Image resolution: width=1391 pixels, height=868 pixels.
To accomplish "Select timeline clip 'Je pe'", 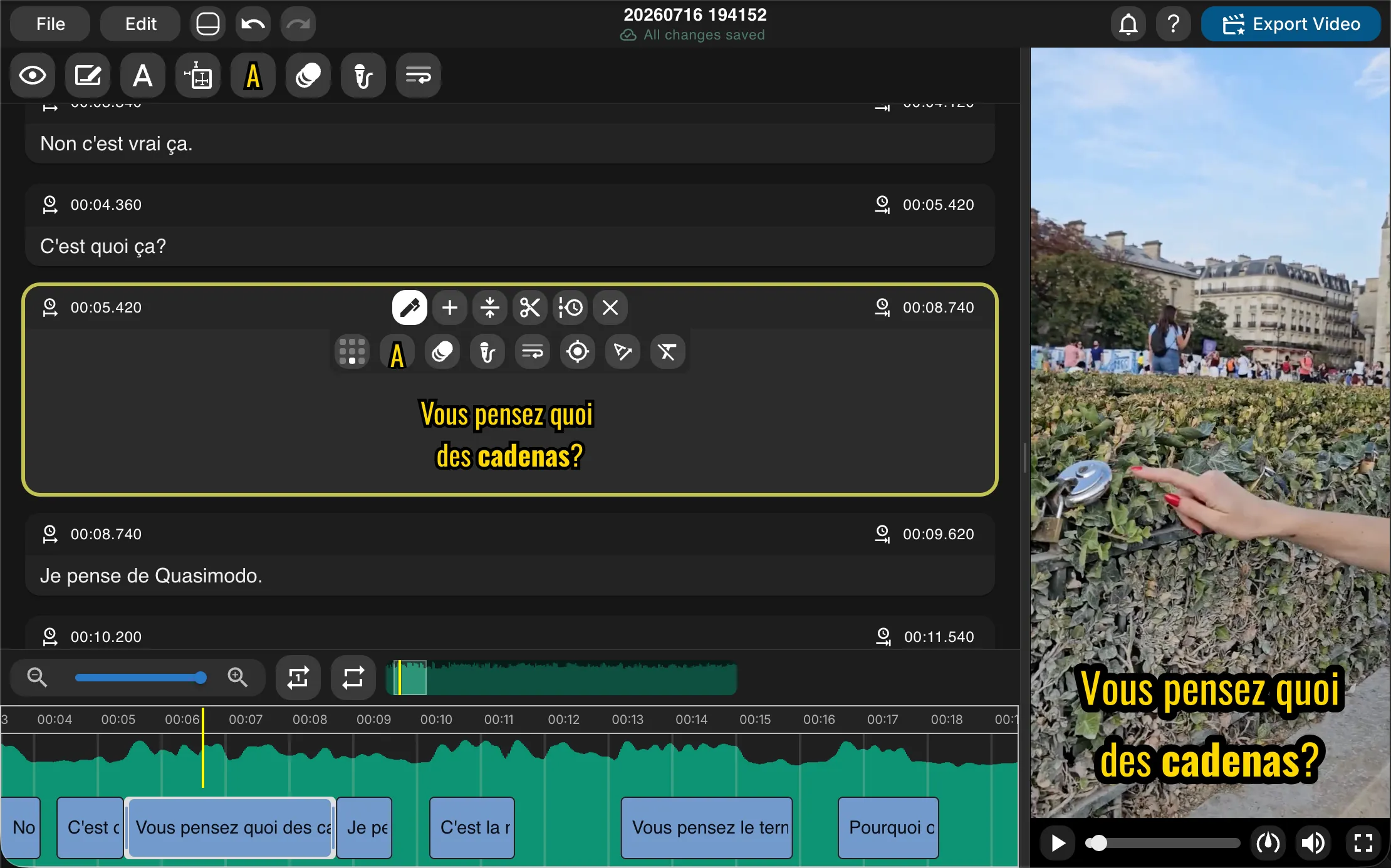I will [x=365, y=827].
